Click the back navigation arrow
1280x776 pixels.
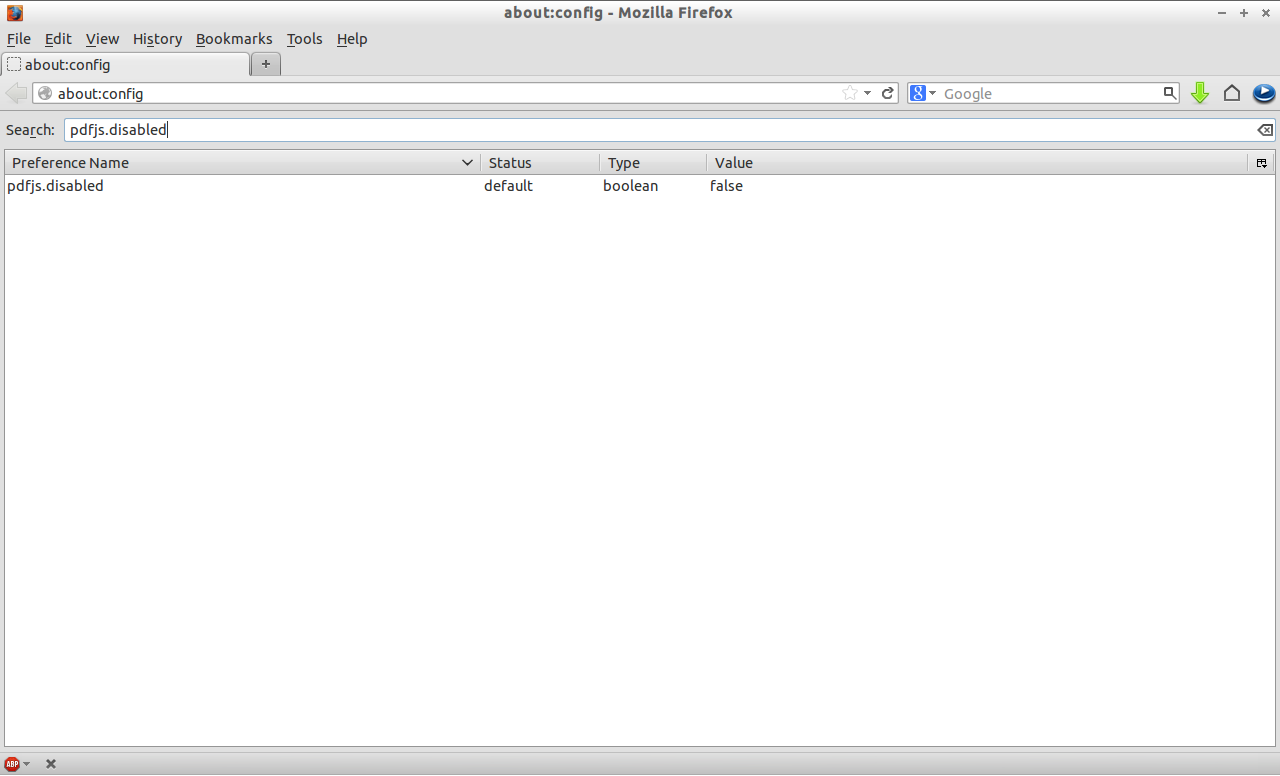tap(16, 93)
